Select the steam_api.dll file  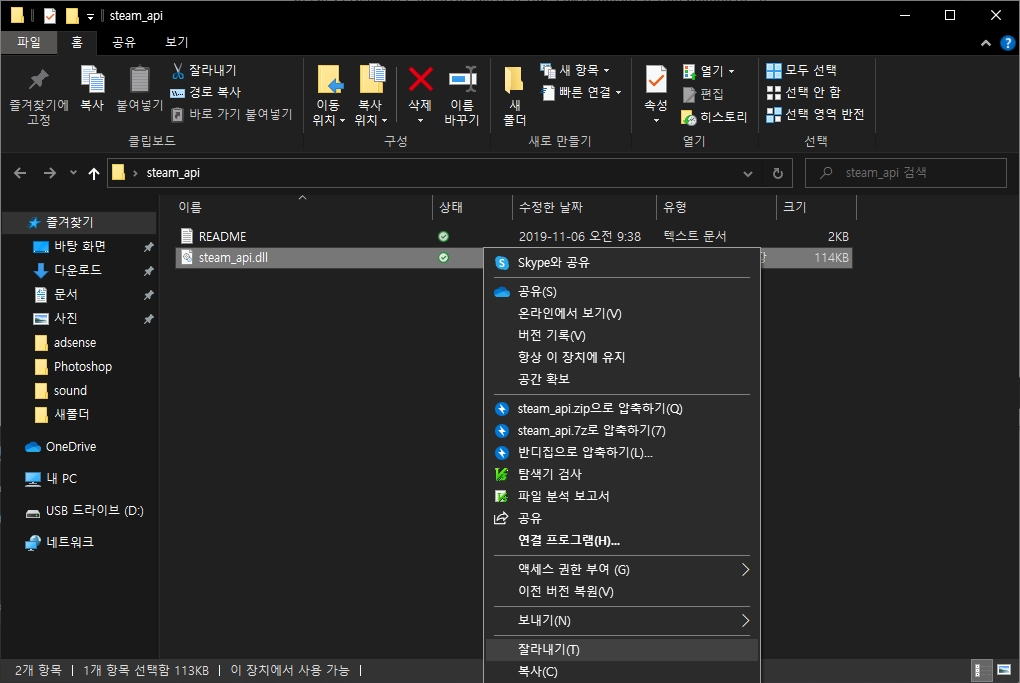click(x=233, y=258)
